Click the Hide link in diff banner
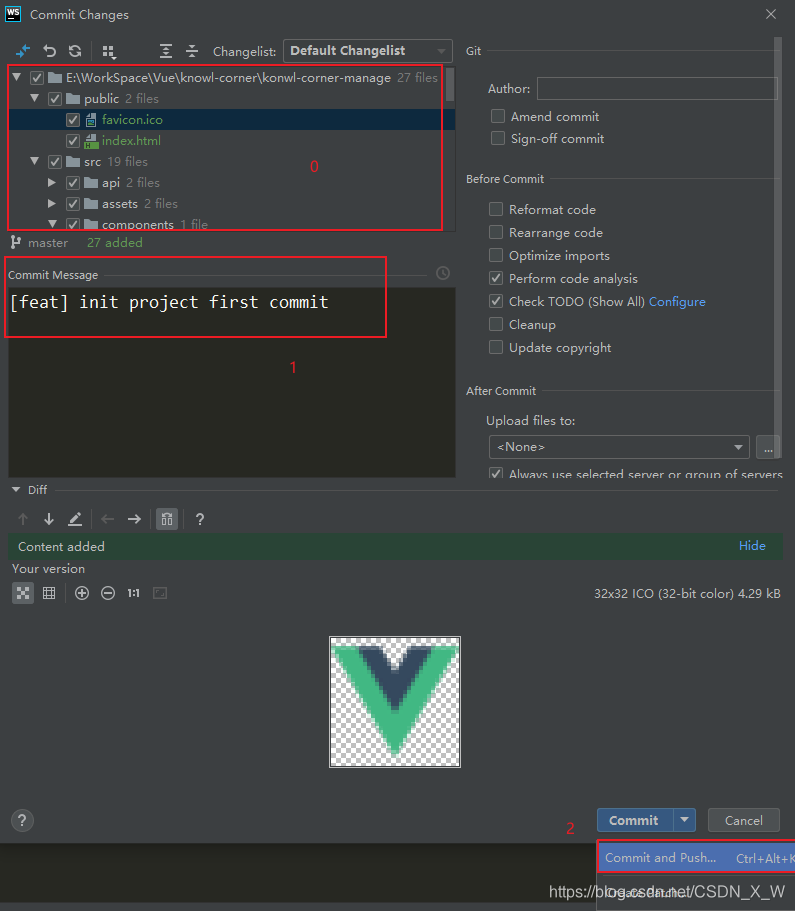 coord(752,546)
